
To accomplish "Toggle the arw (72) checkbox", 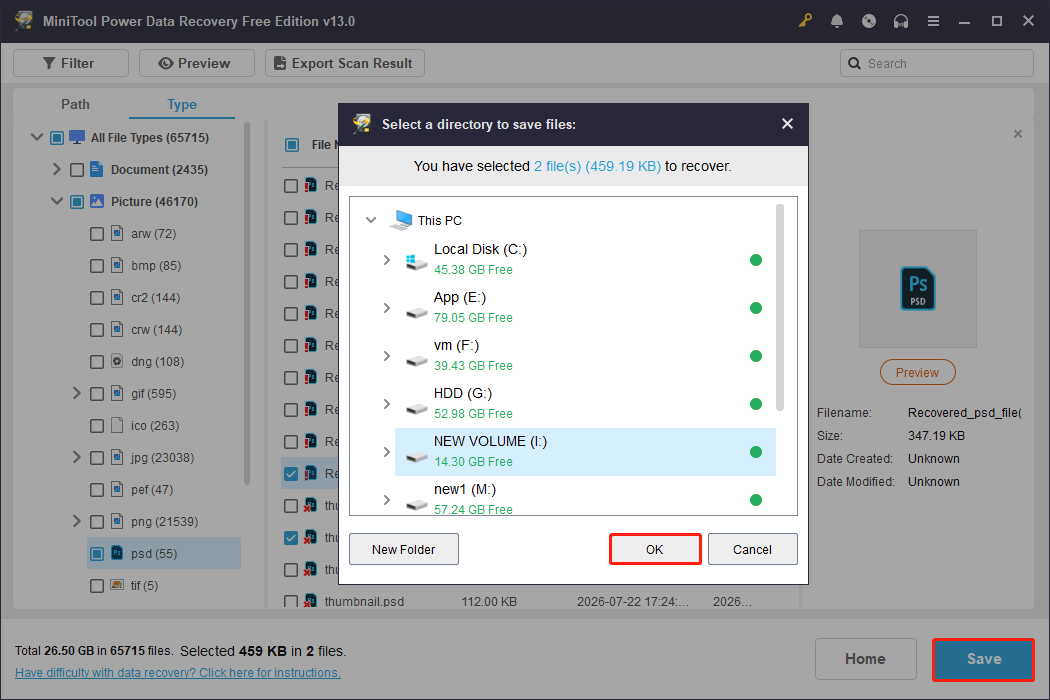I will pyautogui.click(x=97, y=234).
